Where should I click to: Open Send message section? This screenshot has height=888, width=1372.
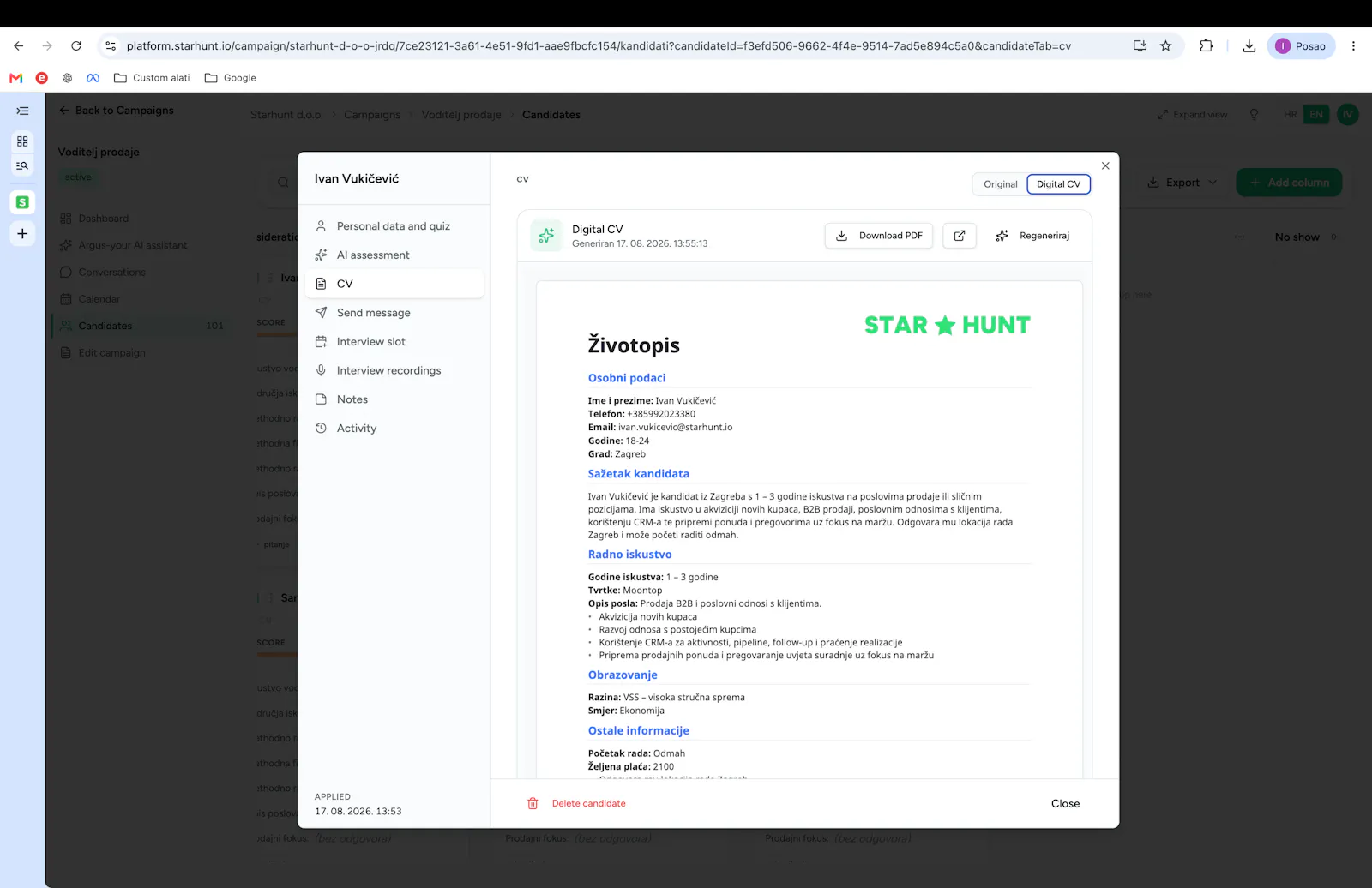(394, 313)
